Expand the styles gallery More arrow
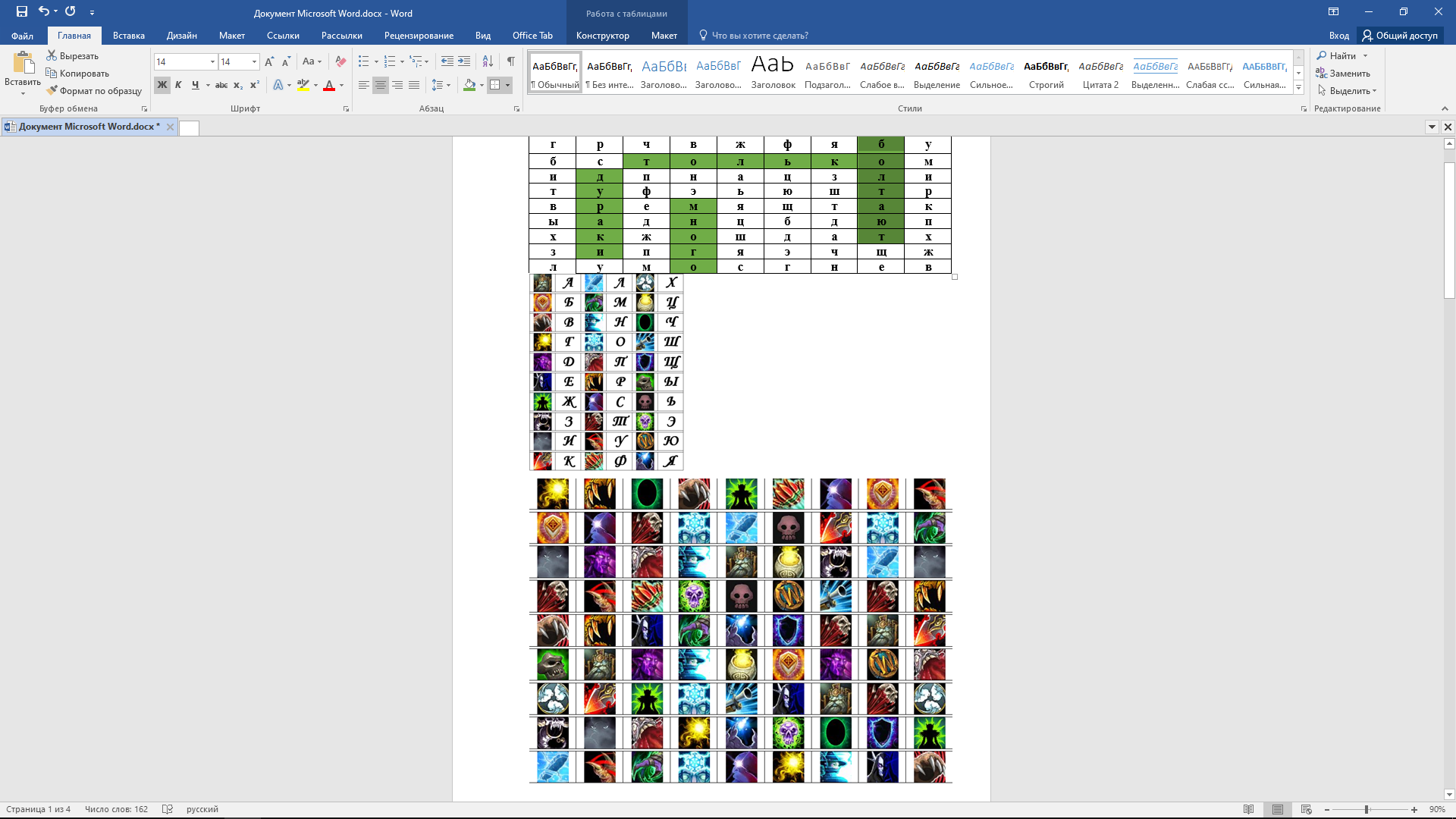 [1298, 88]
